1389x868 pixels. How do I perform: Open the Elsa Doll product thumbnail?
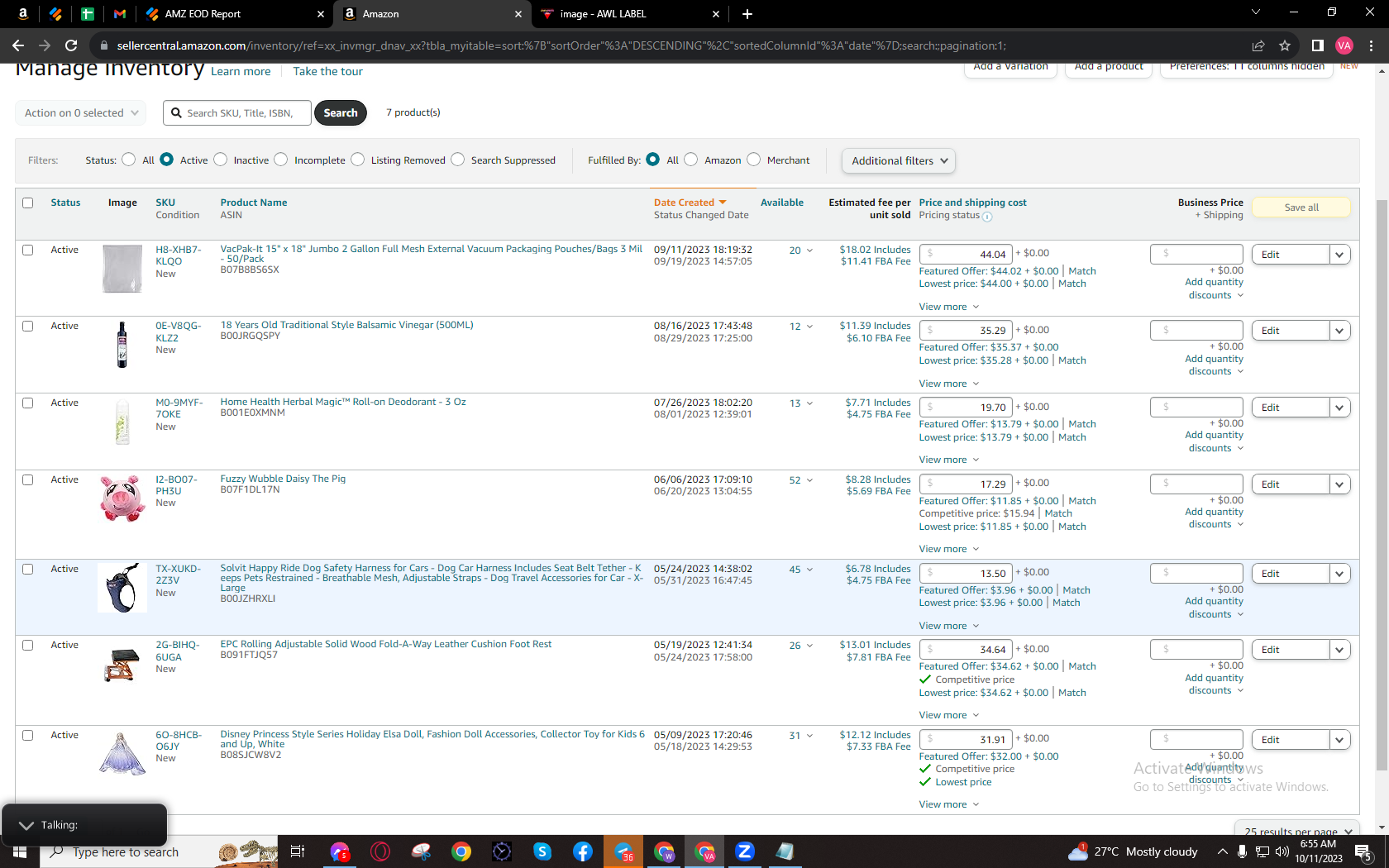122,753
